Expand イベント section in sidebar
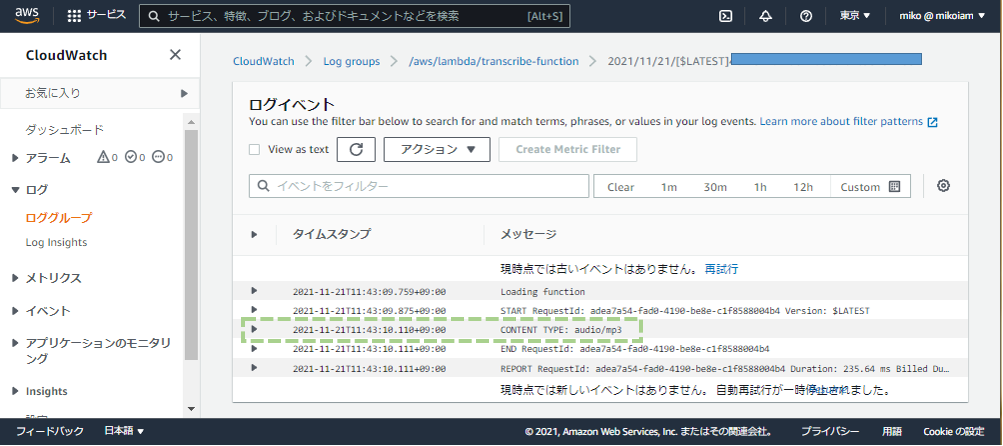The width and height of the screenshot is (1003, 446). [15, 311]
